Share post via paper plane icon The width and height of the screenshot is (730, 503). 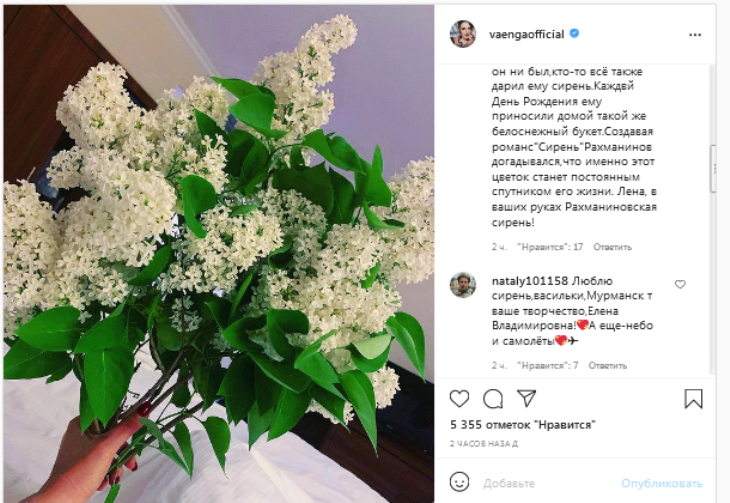pyautogui.click(x=527, y=399)
